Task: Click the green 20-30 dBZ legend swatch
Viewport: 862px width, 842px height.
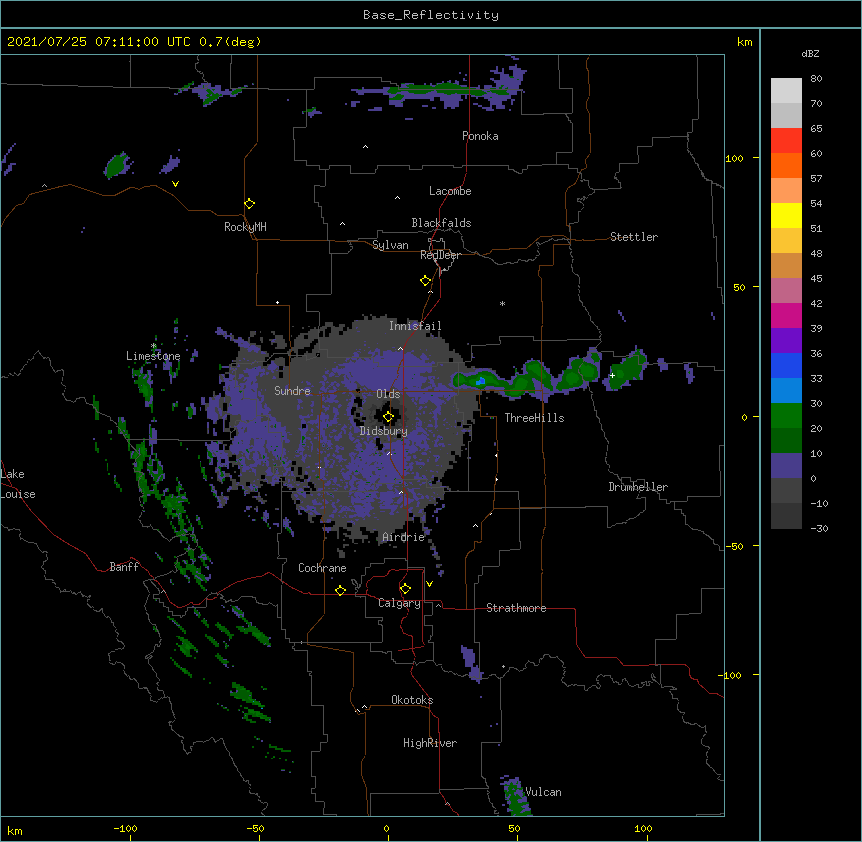Action: [786, 416]
